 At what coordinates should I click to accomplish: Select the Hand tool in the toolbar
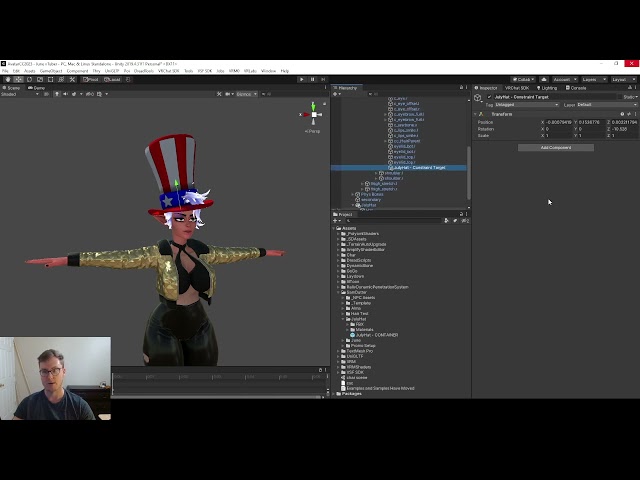(8, 80)
